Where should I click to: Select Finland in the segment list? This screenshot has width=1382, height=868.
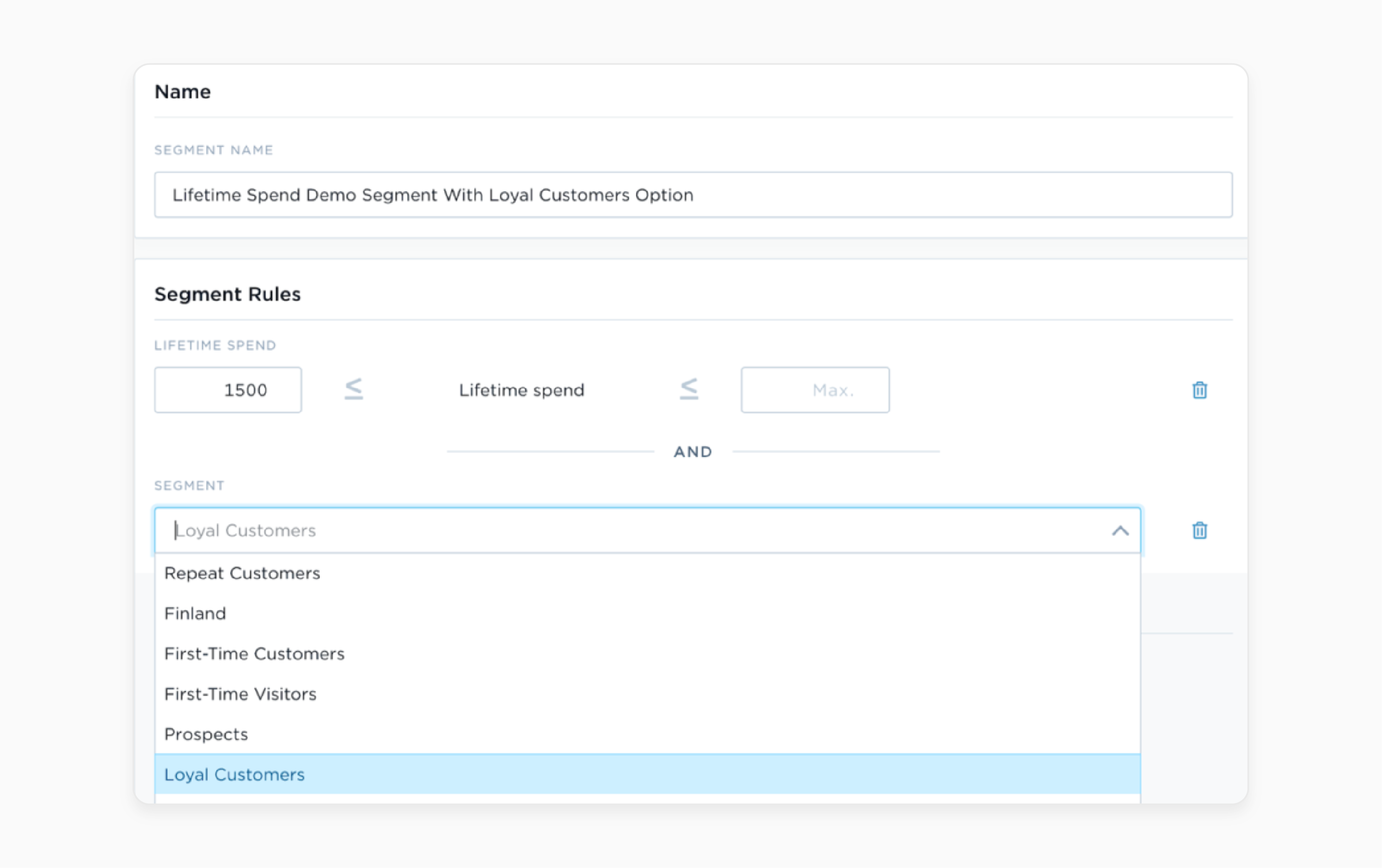(647, 613)
